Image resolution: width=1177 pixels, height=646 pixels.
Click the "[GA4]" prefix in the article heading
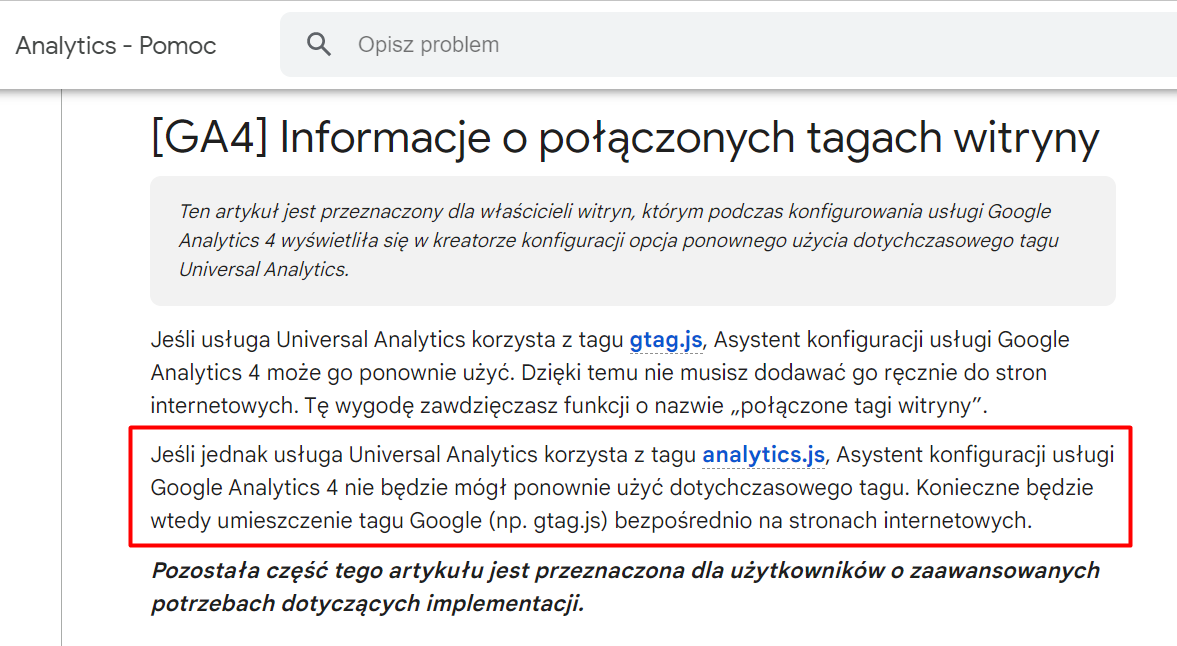tap(209, 137)
